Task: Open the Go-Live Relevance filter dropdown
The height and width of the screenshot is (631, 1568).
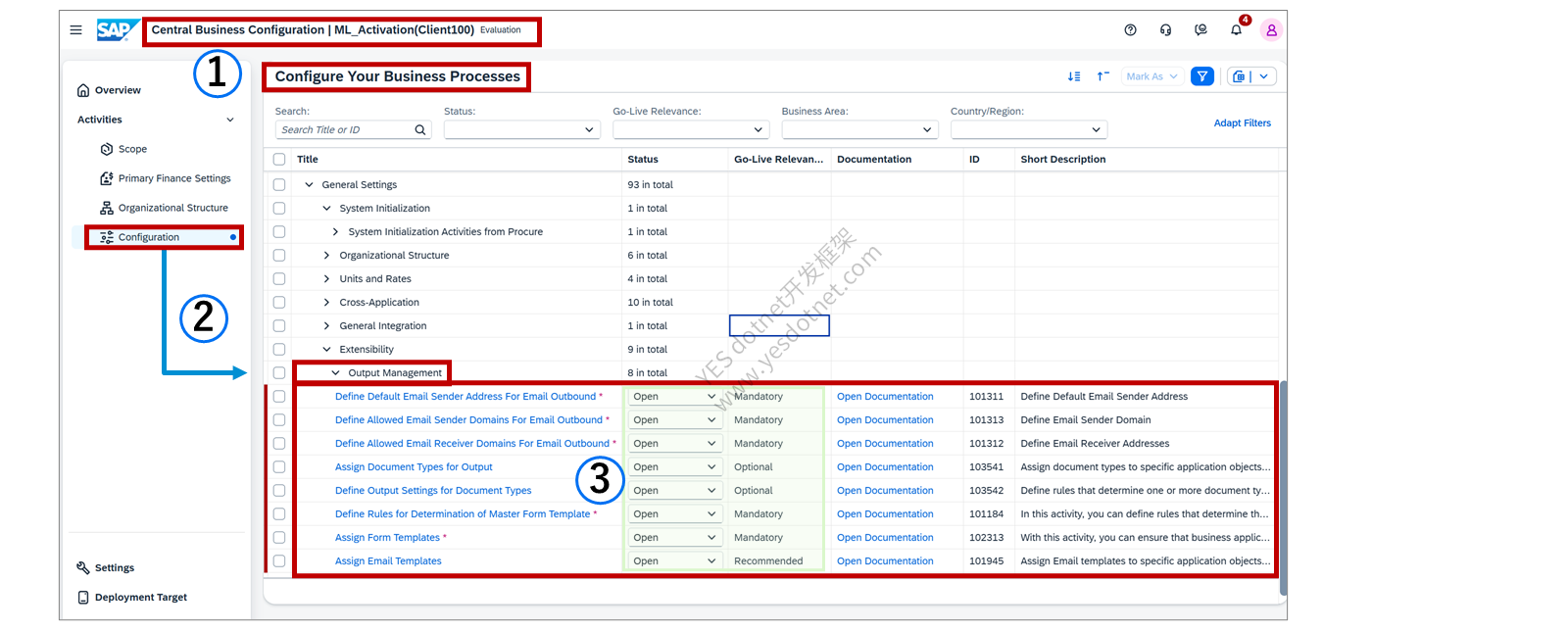Action: point(690,130)
